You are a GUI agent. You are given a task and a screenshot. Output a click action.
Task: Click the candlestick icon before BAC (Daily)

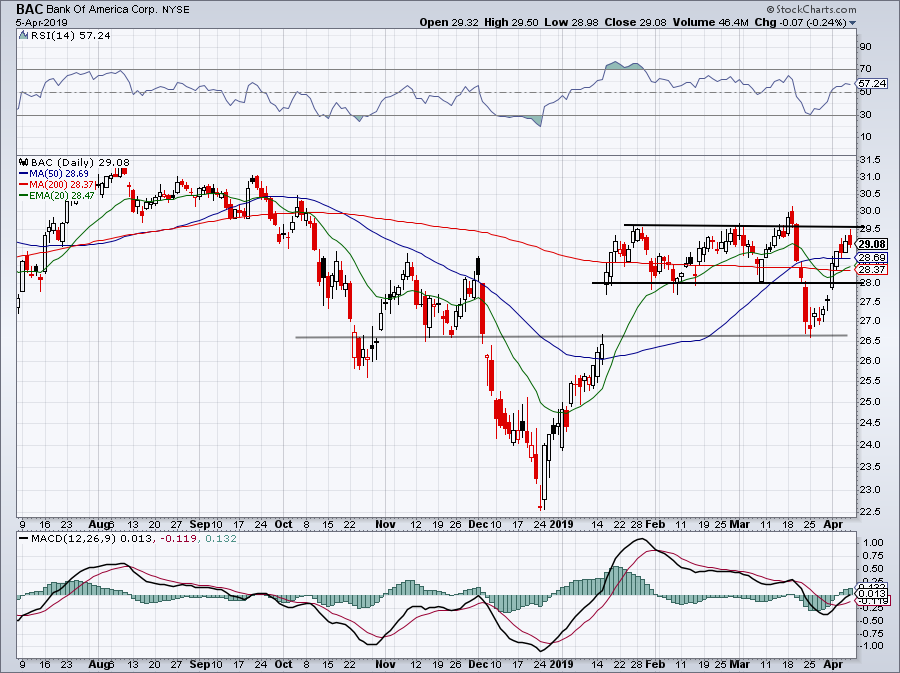click(x=24, y=162)
